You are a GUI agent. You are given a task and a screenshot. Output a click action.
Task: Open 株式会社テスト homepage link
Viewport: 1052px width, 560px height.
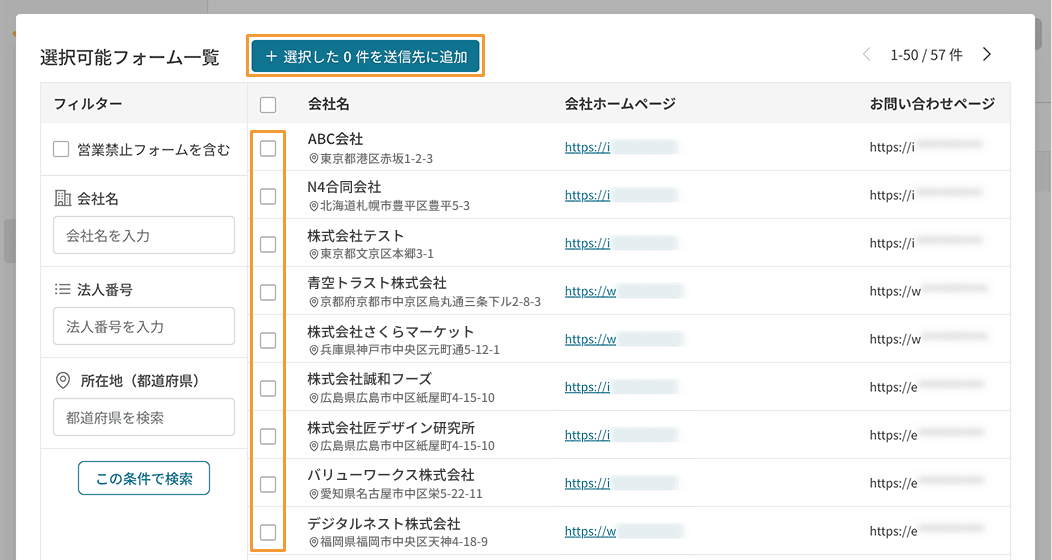tap(587, 243)
